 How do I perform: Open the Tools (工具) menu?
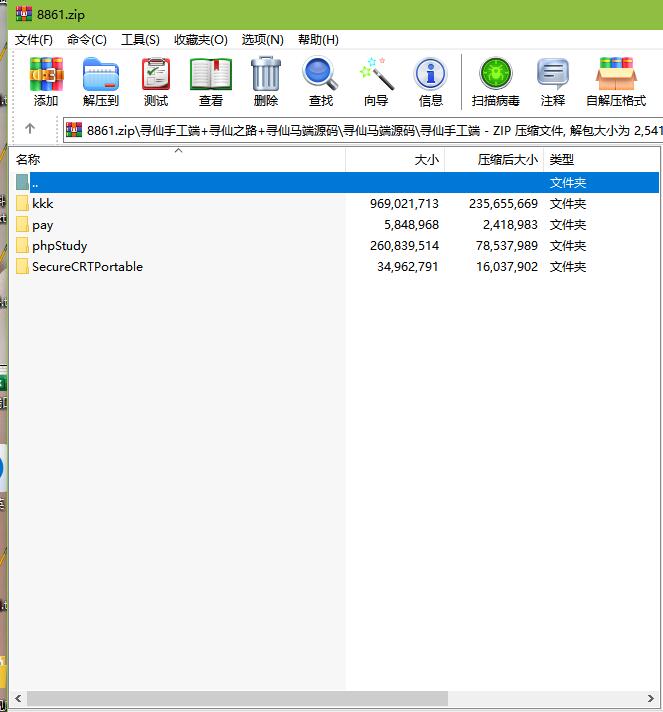click(x=140, y=40)
